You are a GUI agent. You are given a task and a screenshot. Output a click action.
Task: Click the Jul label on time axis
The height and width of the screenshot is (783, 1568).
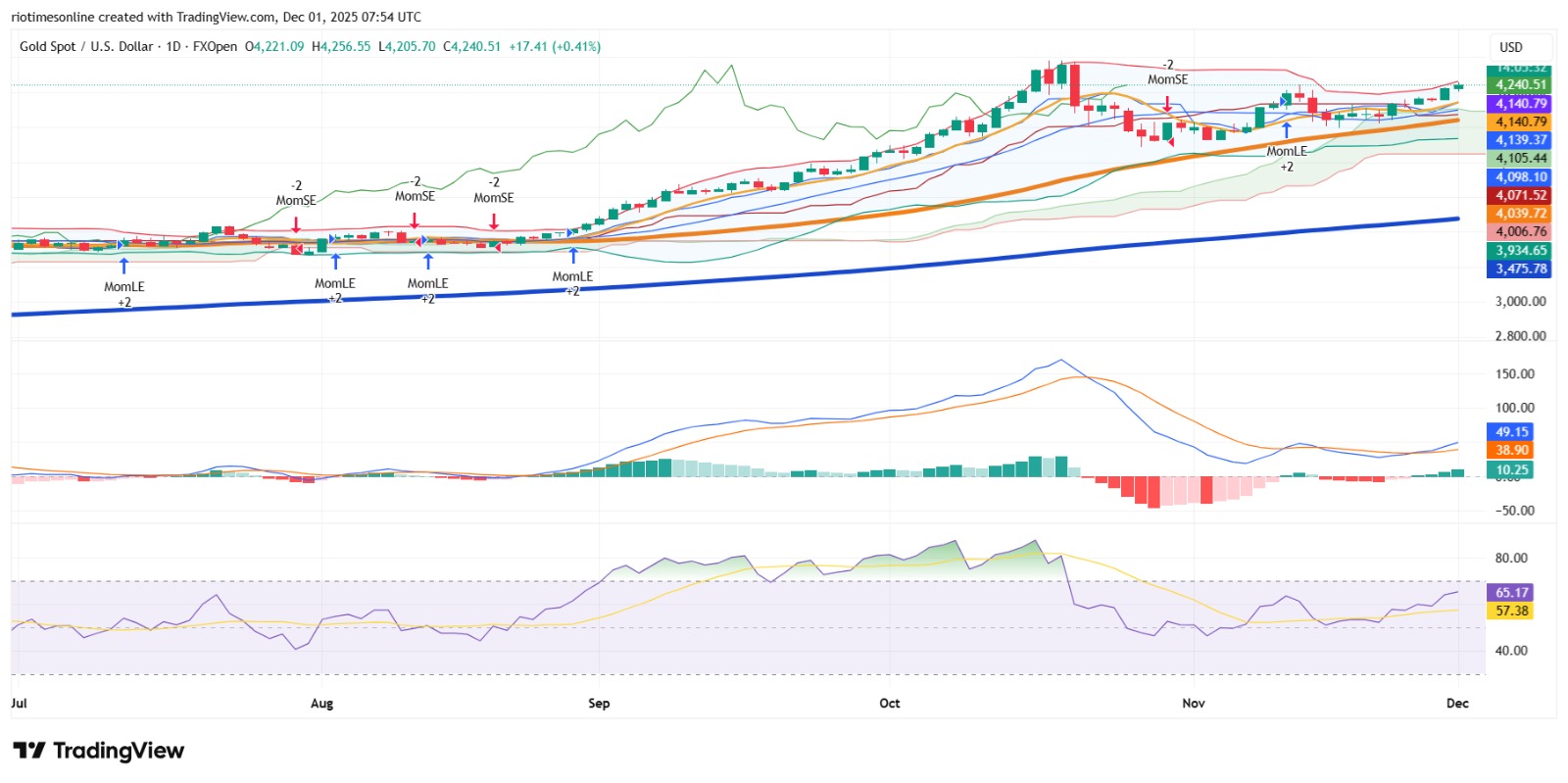click(x=19, y=704)
